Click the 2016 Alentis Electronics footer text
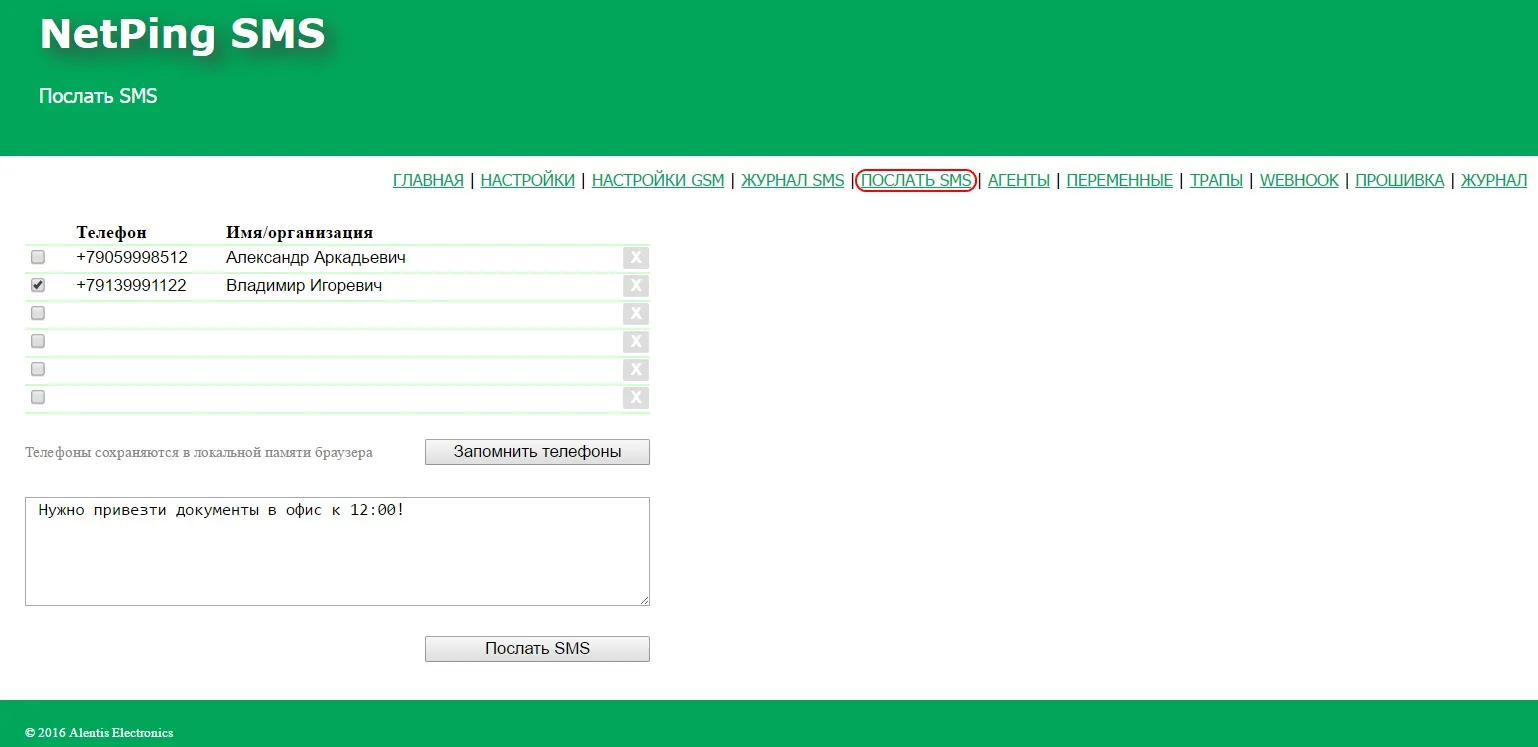Image resolution: width=1538 pixels, height=747 pixels. coord(99,733)
